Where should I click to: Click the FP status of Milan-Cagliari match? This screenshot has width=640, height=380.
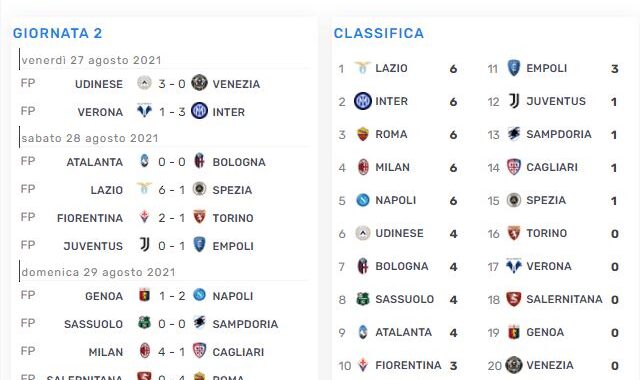(x=28, y=351)
